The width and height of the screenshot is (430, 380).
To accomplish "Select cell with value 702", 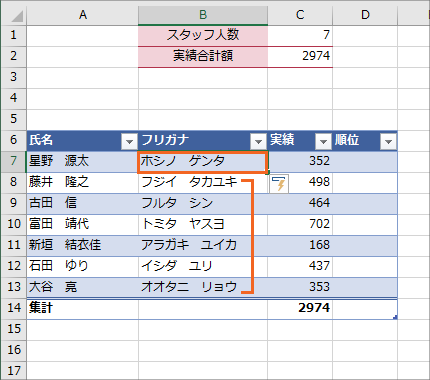I will [x=300, y=224].
